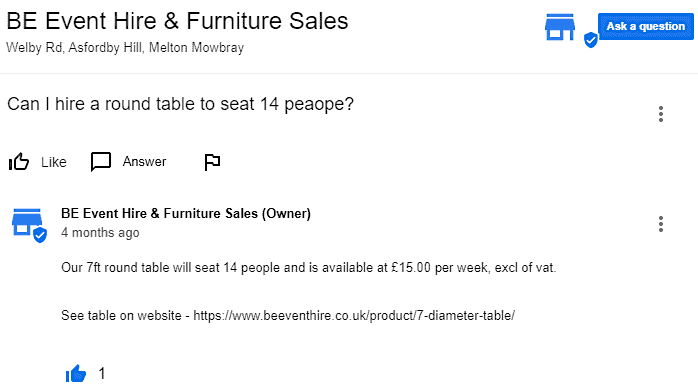Click the Answer label

click(x=144, y=162)
